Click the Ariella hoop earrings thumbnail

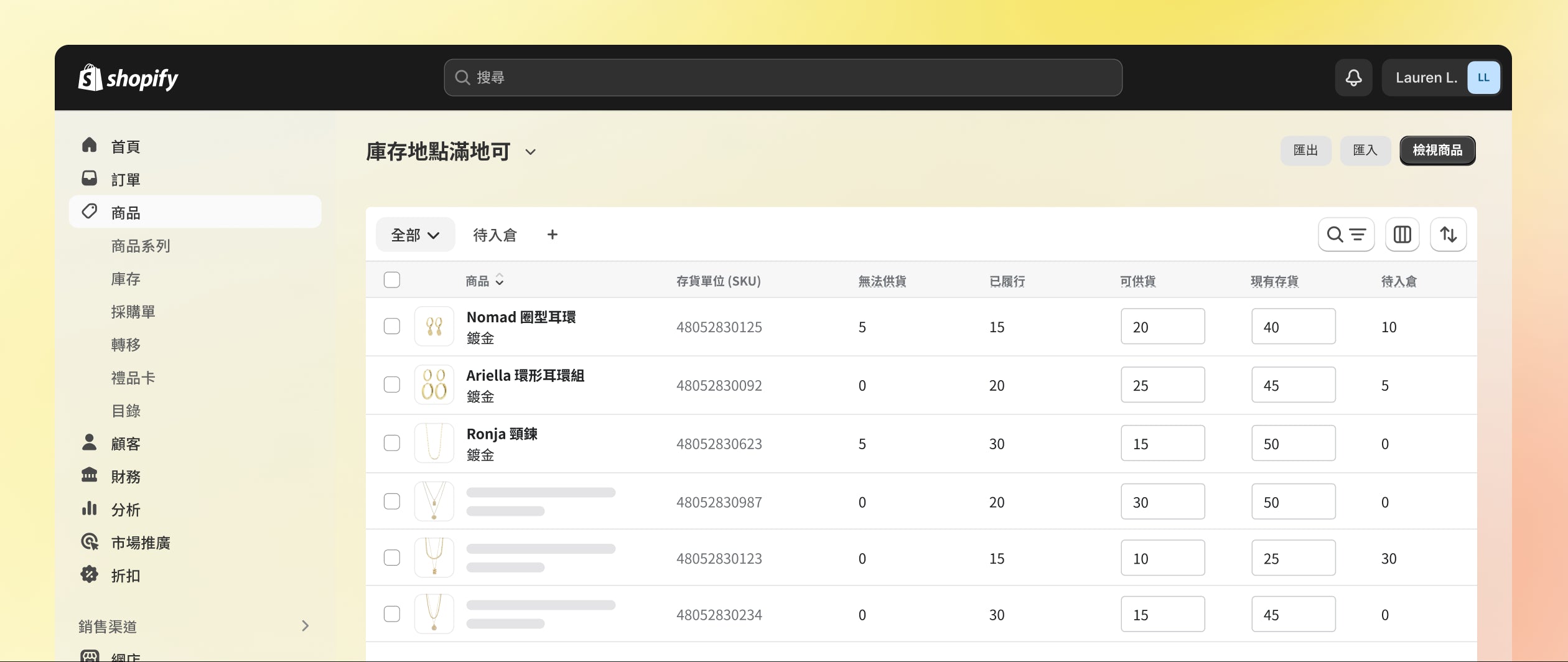coord(434,385)
